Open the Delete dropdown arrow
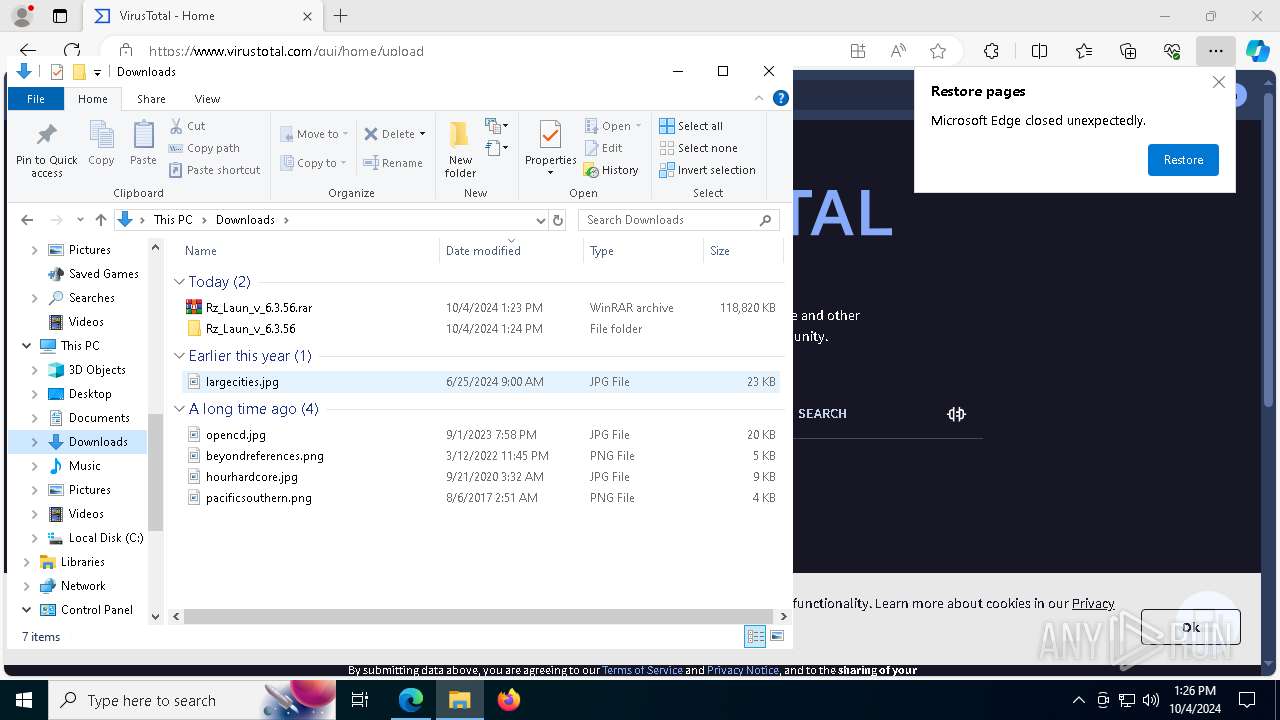Image resolution: width=1280 pixels, height=720 pixels. 422,134
